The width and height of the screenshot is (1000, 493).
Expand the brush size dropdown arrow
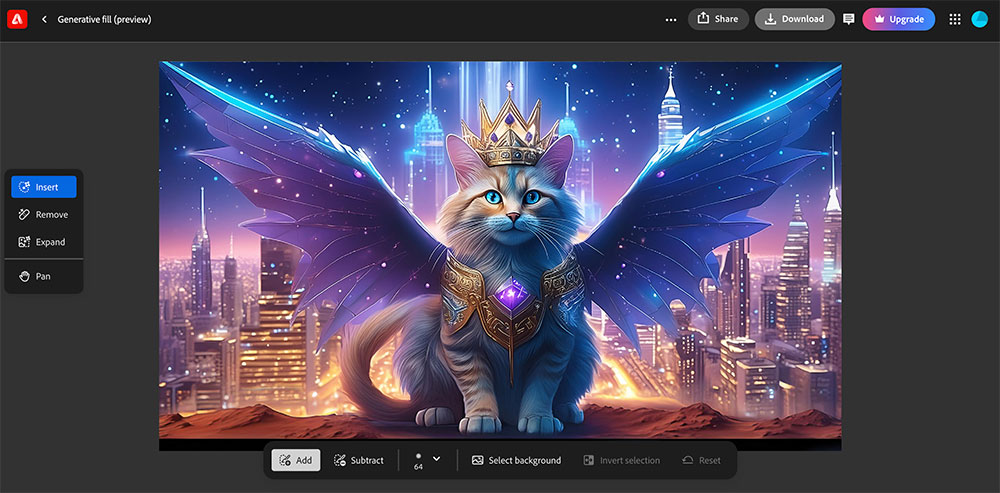coord(436,458)
